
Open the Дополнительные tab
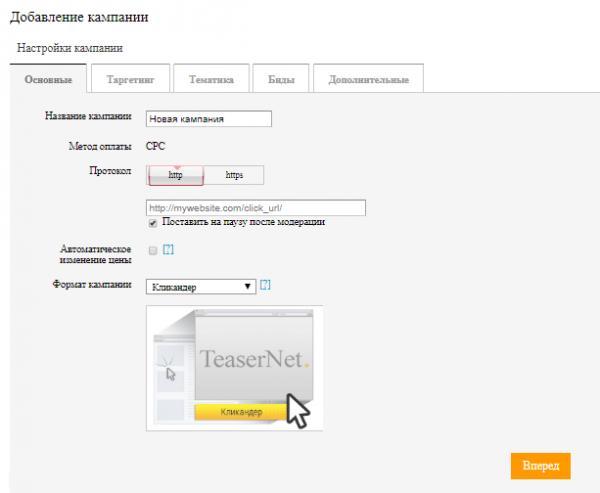pos(368,78)
